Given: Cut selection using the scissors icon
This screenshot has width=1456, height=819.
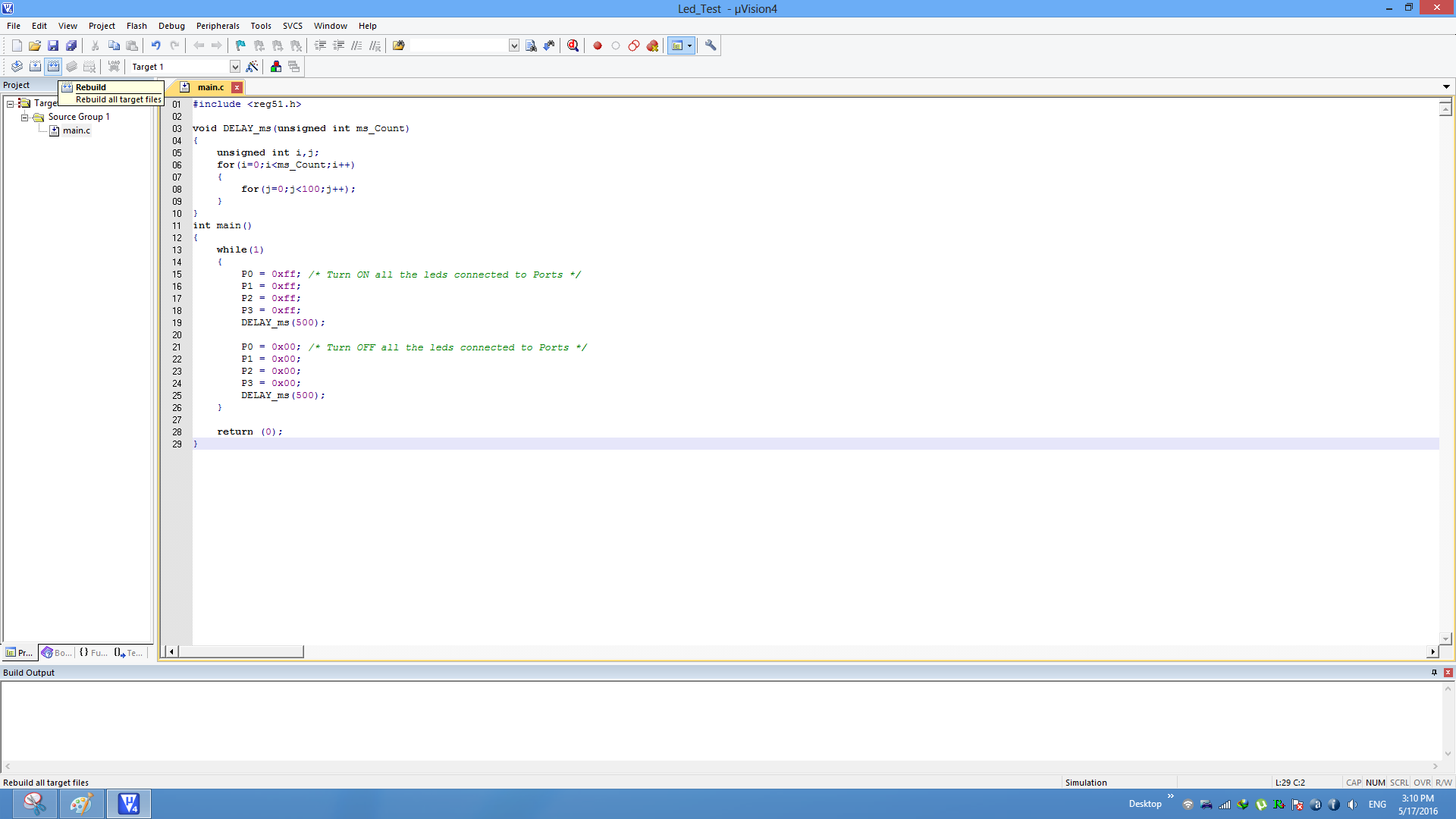Looking at the screenshot, I should click(x=96, y=45).
